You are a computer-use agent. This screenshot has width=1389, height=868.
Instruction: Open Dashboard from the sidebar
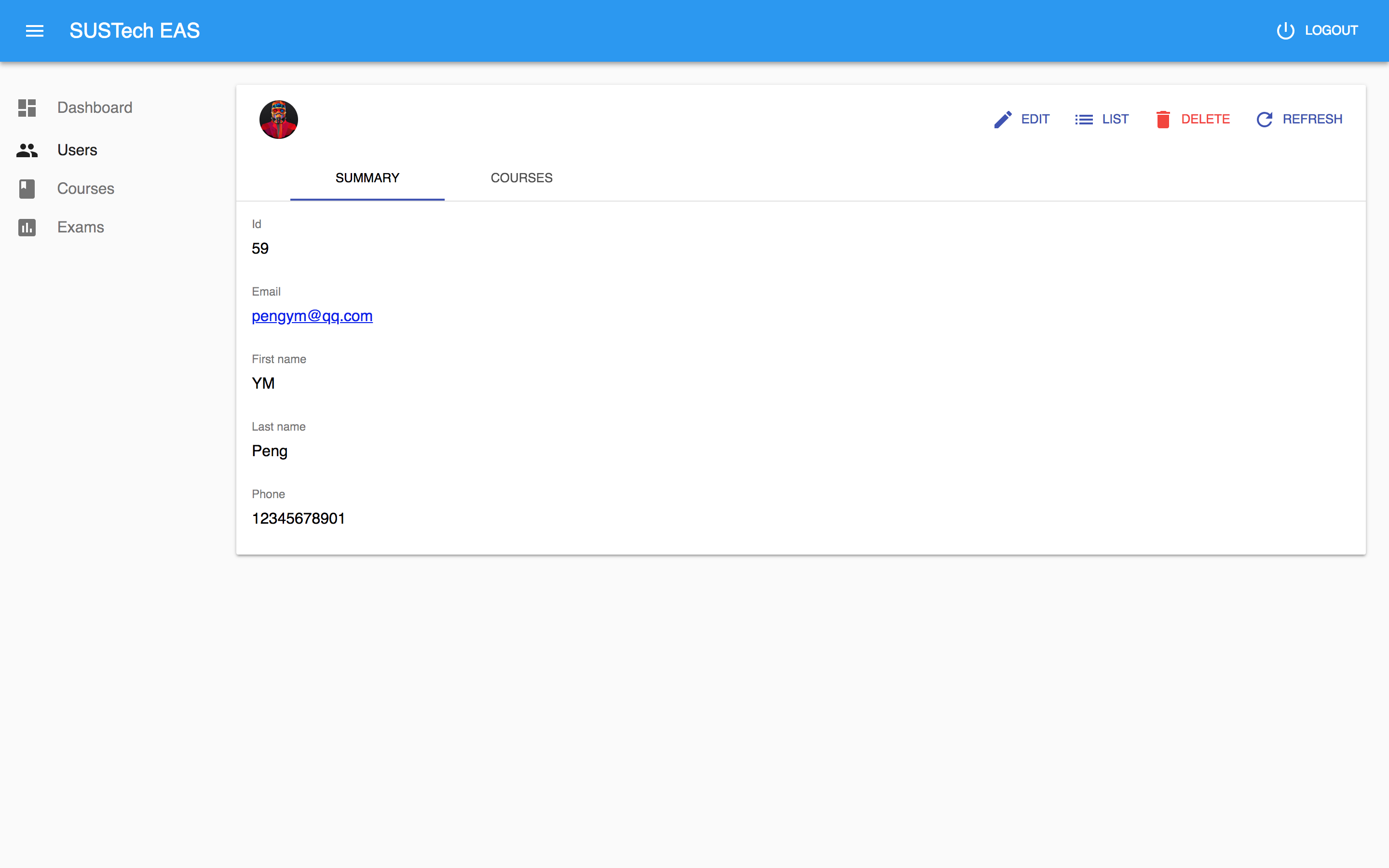pos(95,108)
